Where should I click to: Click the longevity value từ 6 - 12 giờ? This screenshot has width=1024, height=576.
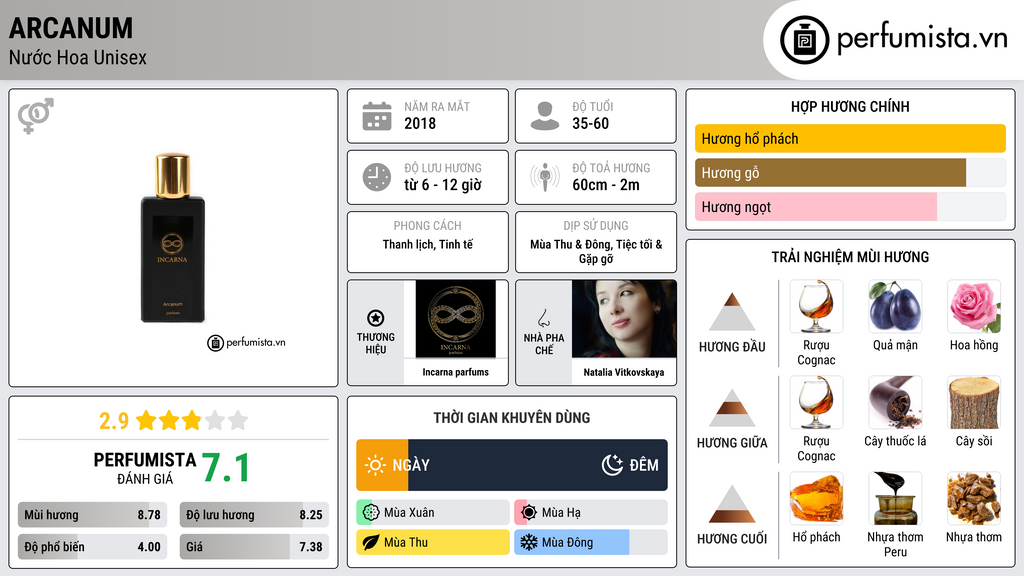tap(443, 185)
